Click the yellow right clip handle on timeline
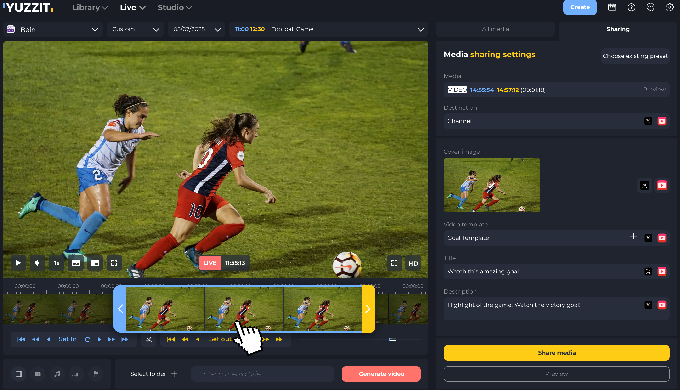This screenshot has height=390, width=680. point(368,309)
